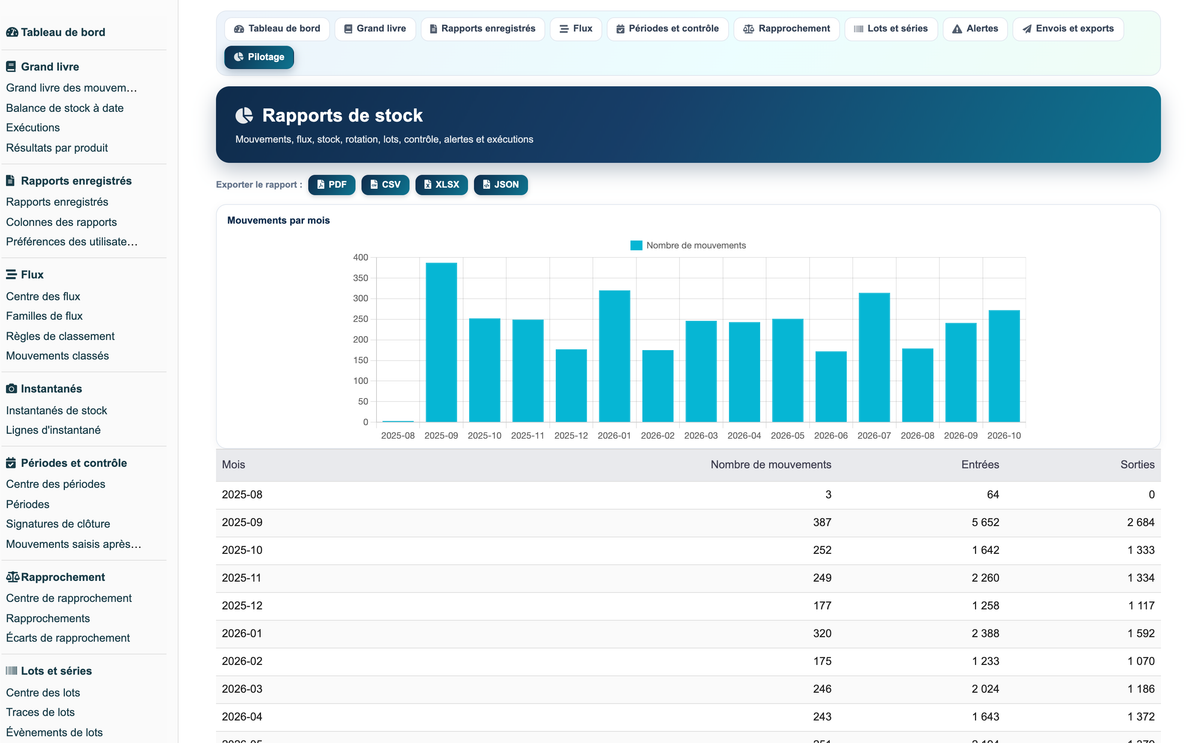Open Familles de flux link

tap(45, 316)
